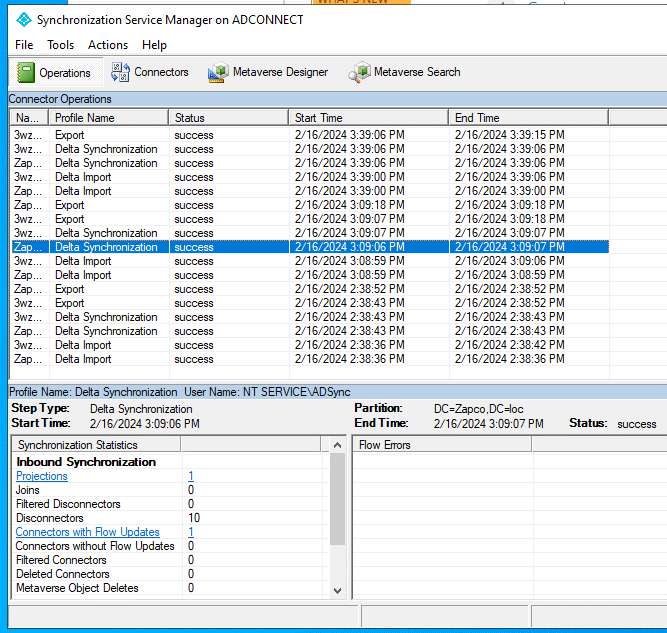667x633 pixels.
Task: Click the Metaverse Designer cube icon
Action: coord(218,72)
